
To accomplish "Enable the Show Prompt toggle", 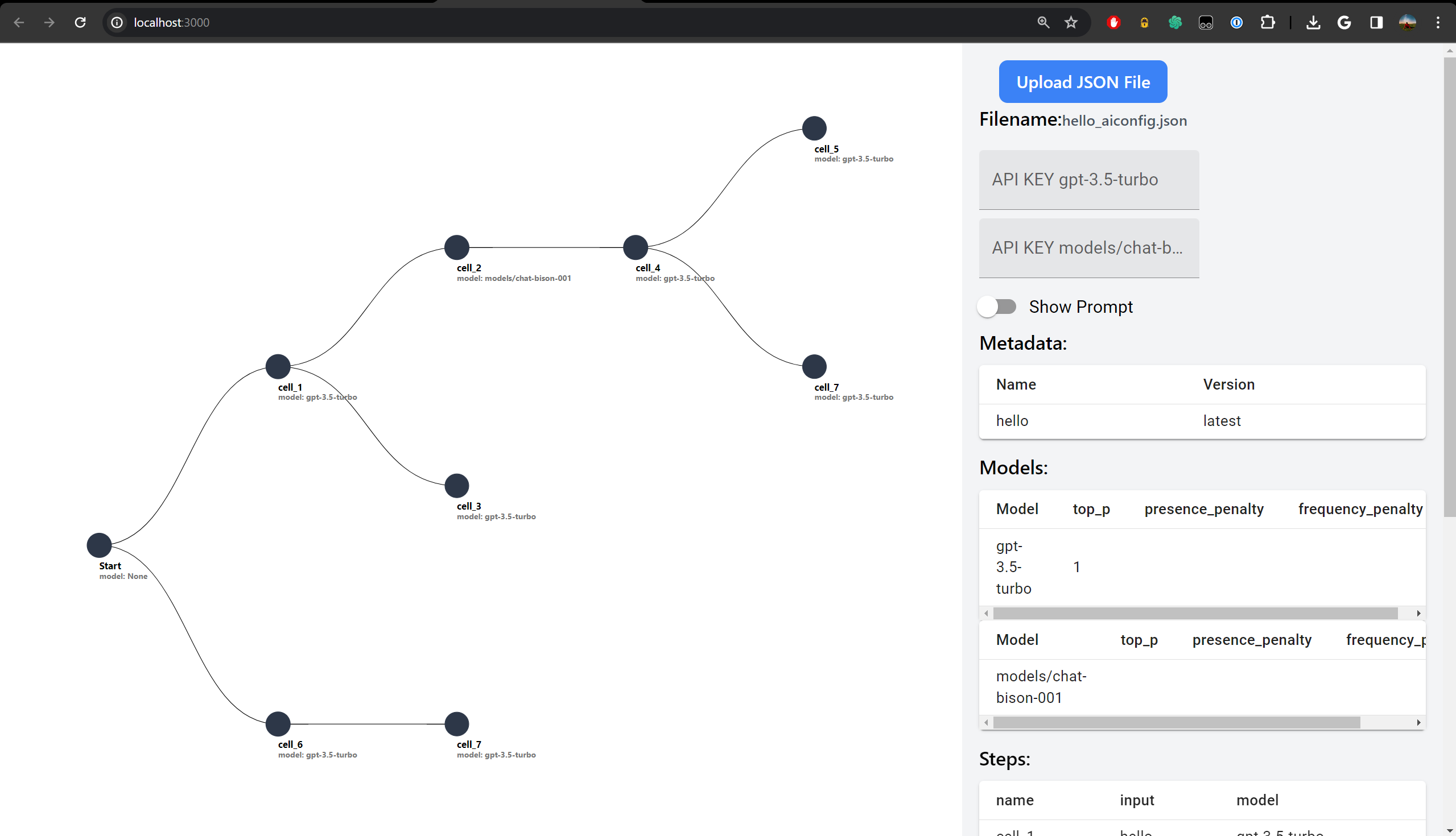I will click(997, 307).
